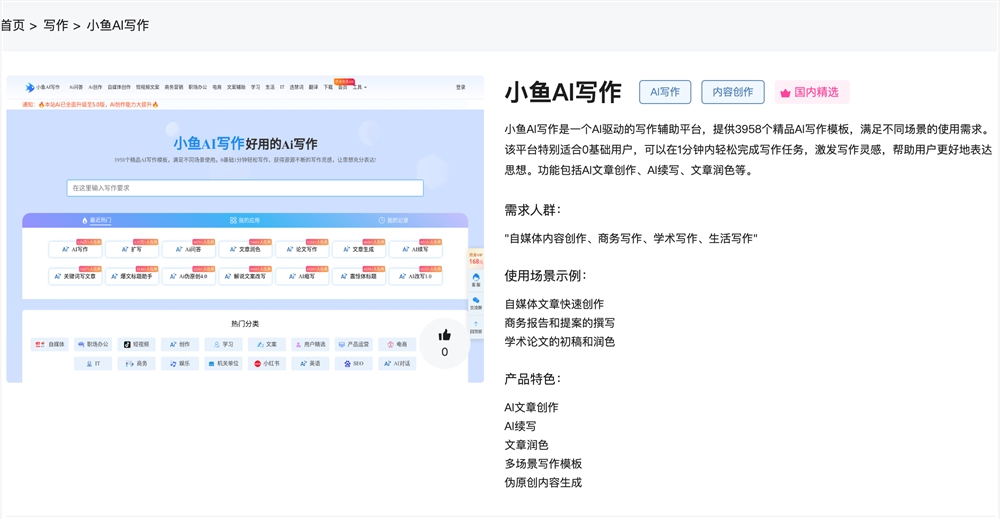Screen dimensions: 1000x519
Task: Go to 写作 in the breadcrumb
Action: coord(55,26)
